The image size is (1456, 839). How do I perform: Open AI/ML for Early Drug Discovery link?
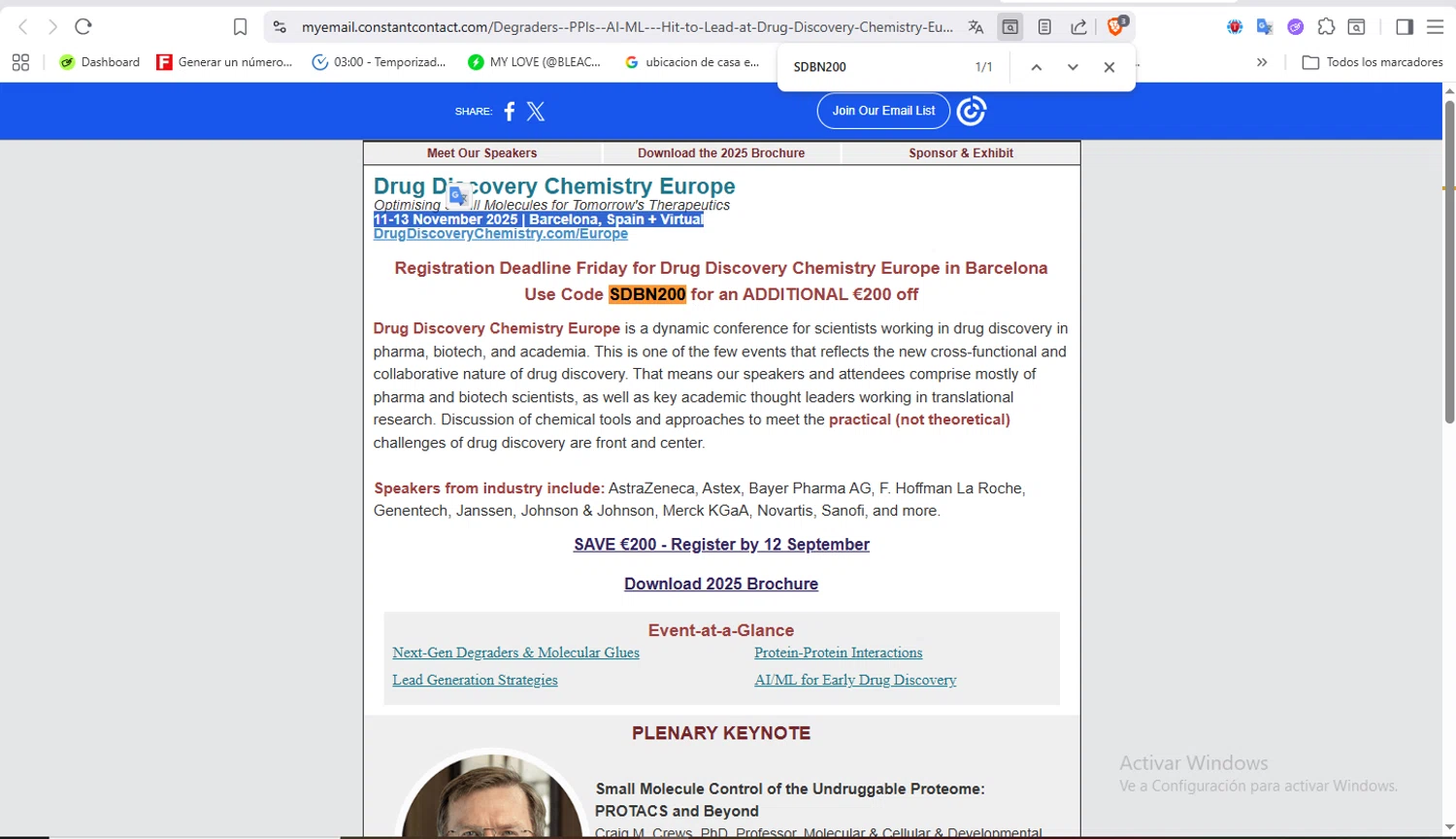(x=855, y=680)
